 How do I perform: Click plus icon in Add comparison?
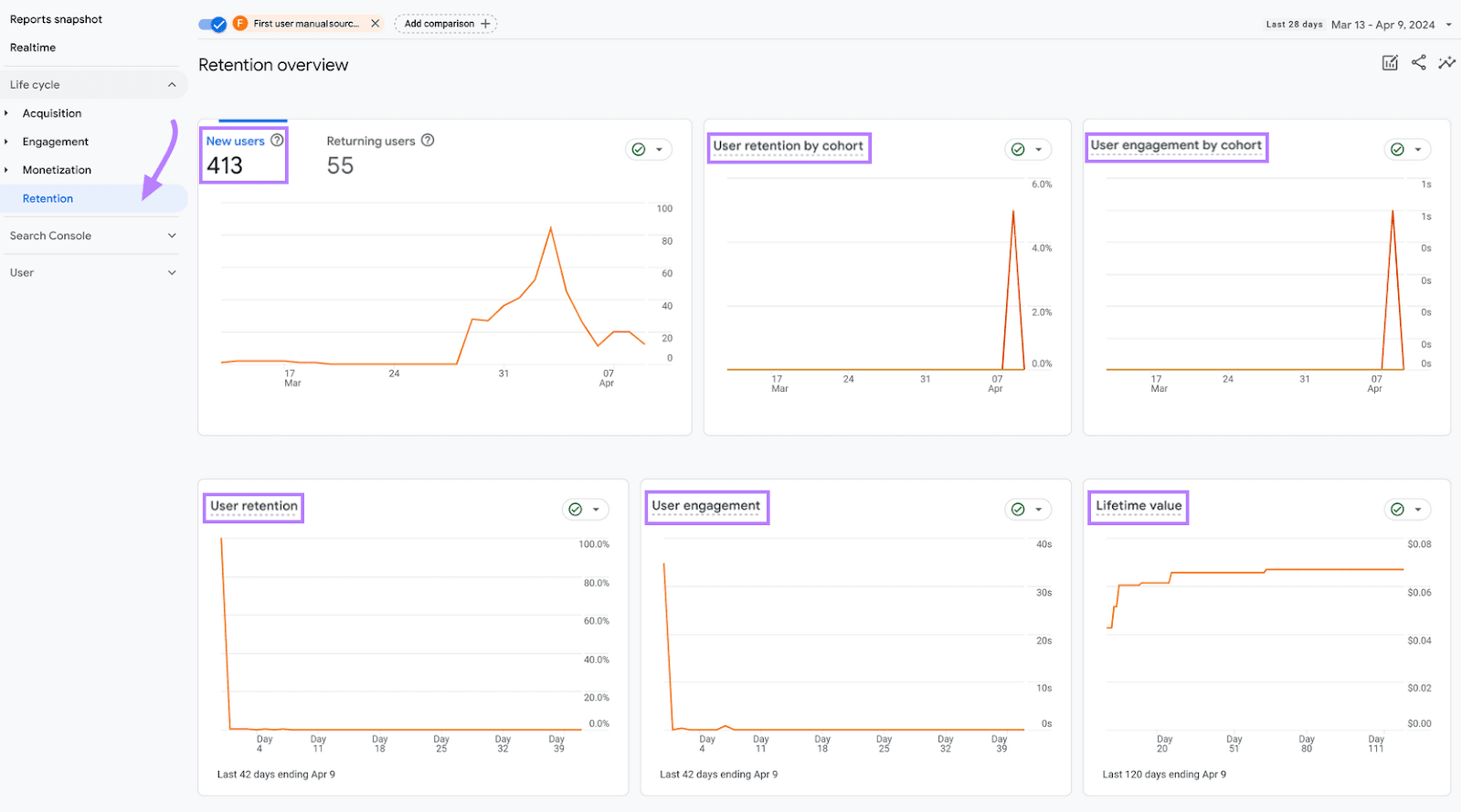[485, 24]
